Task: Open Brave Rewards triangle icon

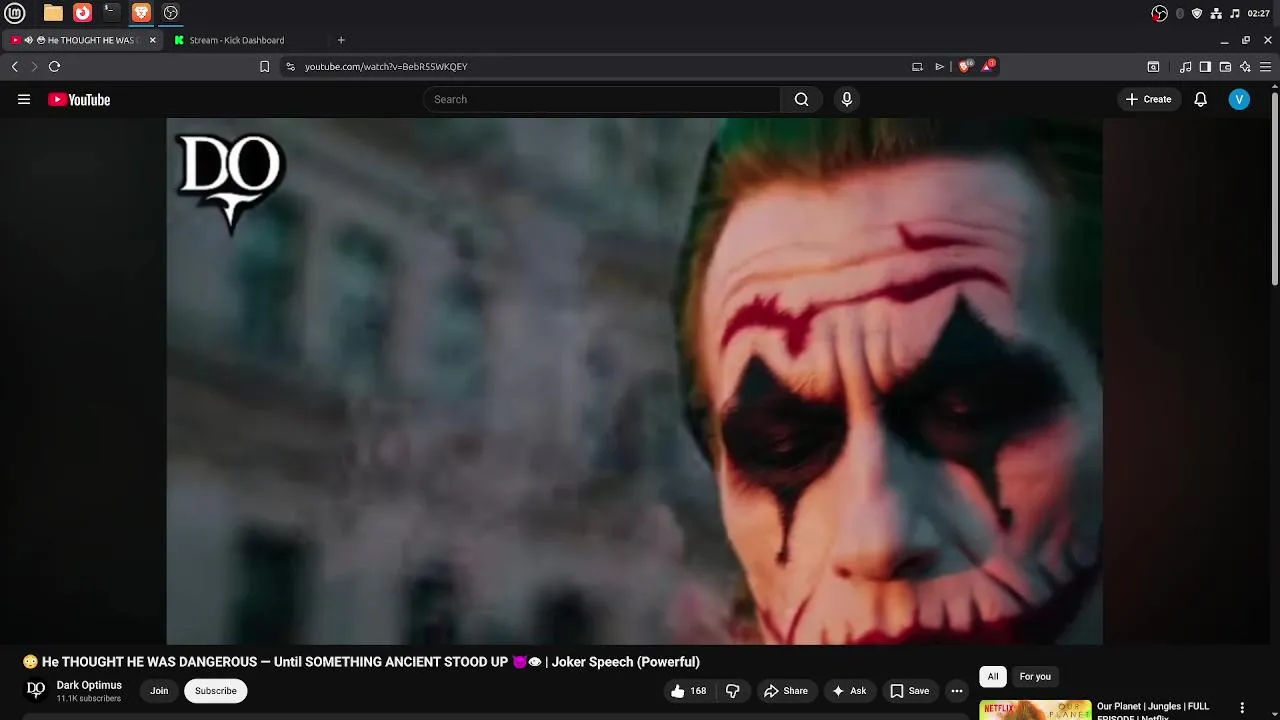Action: point(988,67)
